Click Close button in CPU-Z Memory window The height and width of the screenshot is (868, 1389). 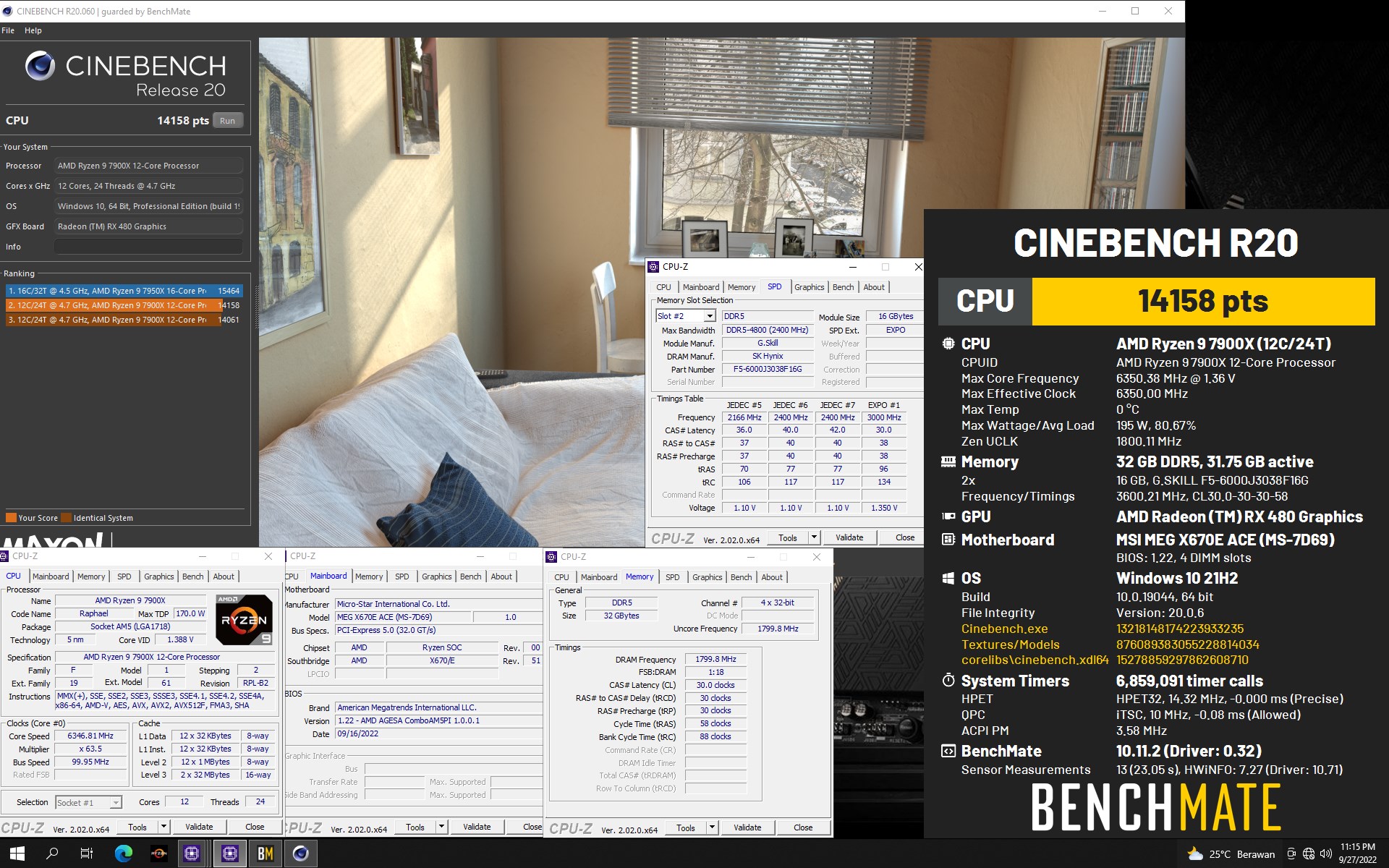[x=803, y=827]
